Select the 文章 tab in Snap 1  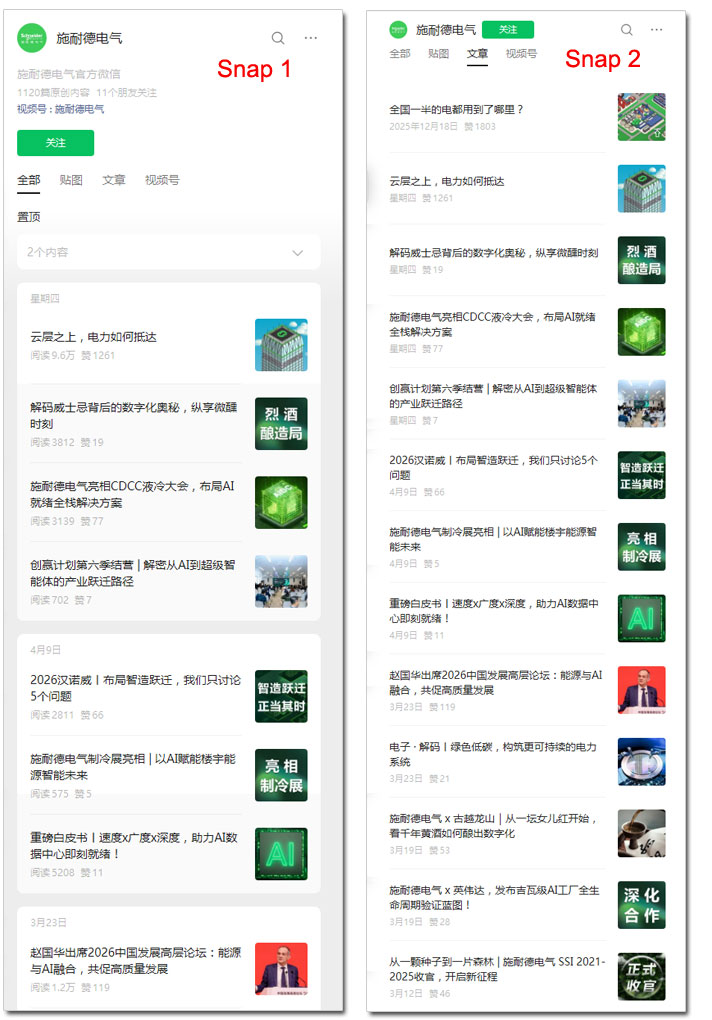114,181
